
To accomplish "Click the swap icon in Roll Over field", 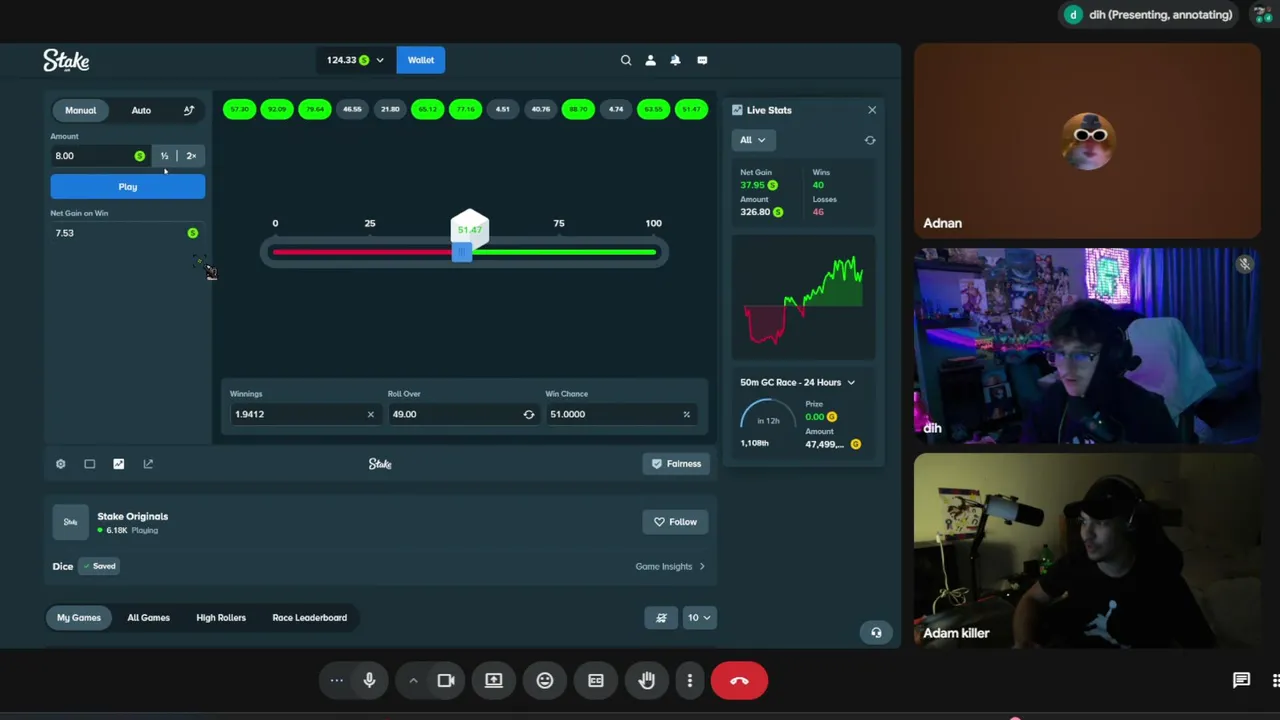I will [x=529, y=414].
